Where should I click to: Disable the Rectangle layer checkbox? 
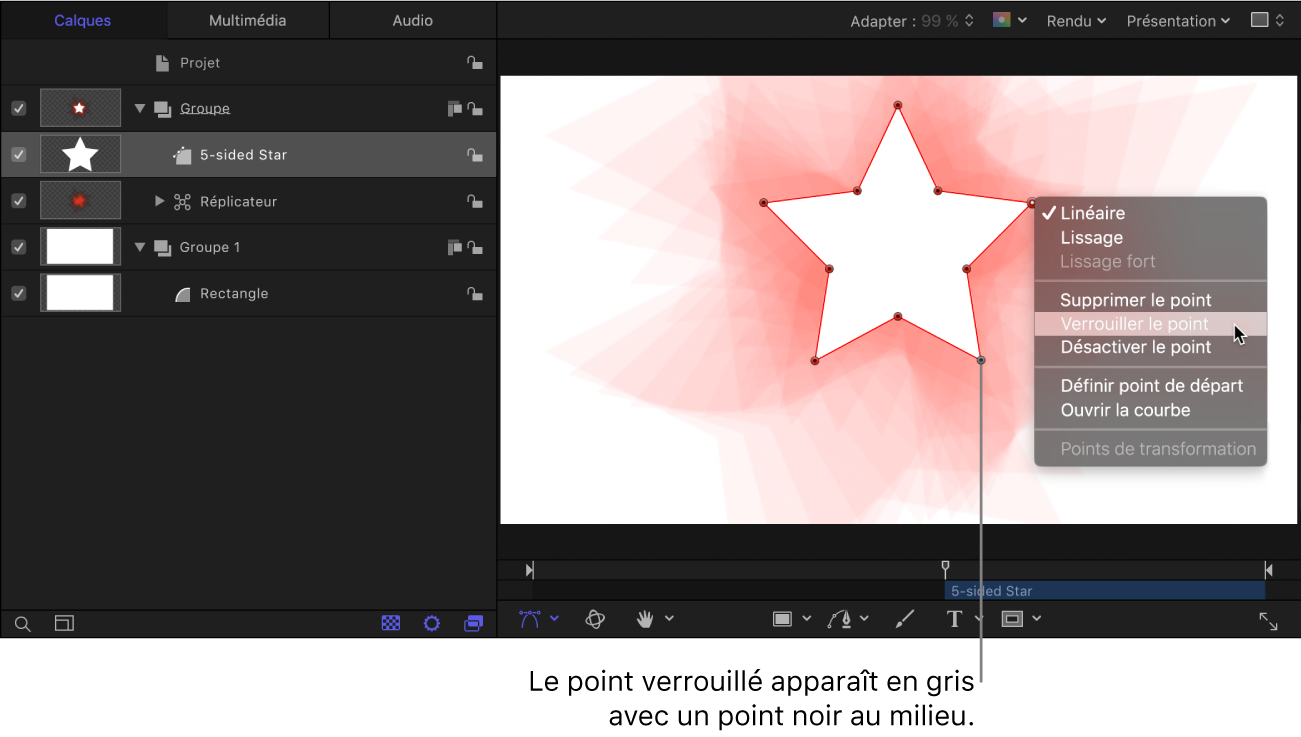pyautogui.click(x=18, y=293)
